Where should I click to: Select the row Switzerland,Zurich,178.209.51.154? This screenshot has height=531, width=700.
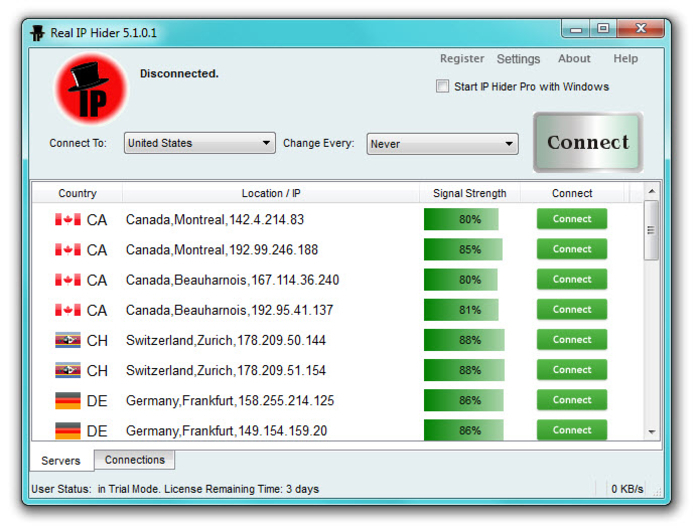[x=338, y=370]
